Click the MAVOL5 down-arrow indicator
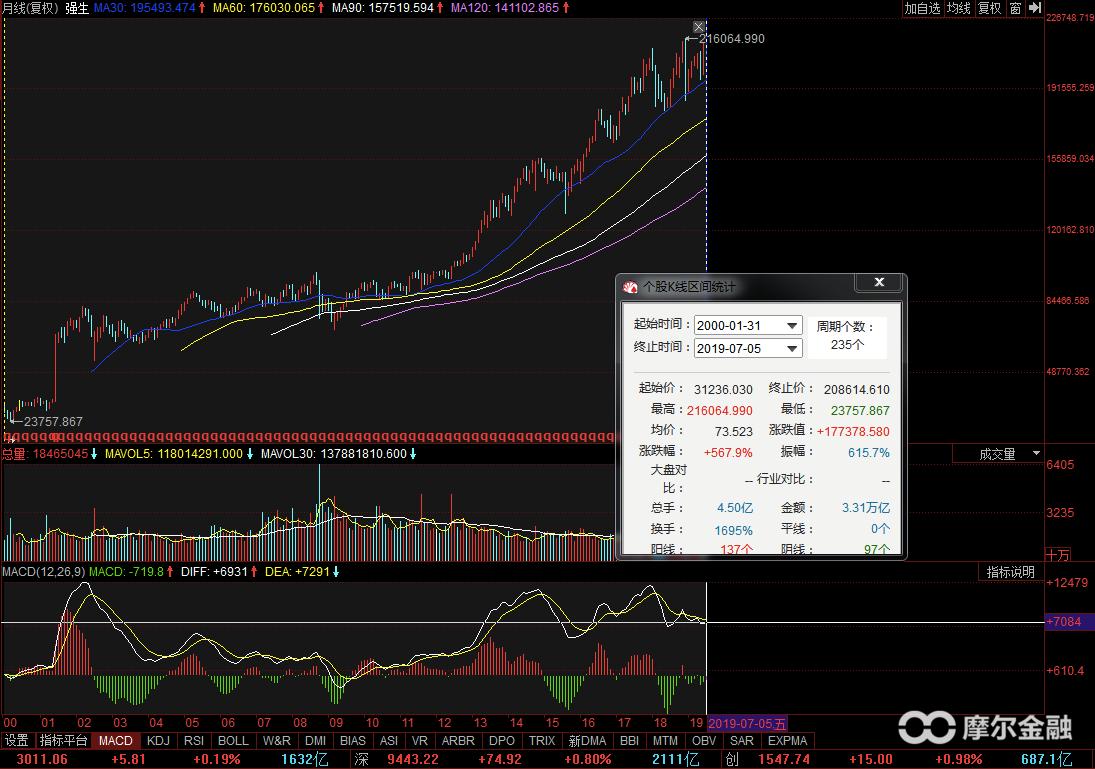The width and height of the screenshot is (1095, 769). 250,454
